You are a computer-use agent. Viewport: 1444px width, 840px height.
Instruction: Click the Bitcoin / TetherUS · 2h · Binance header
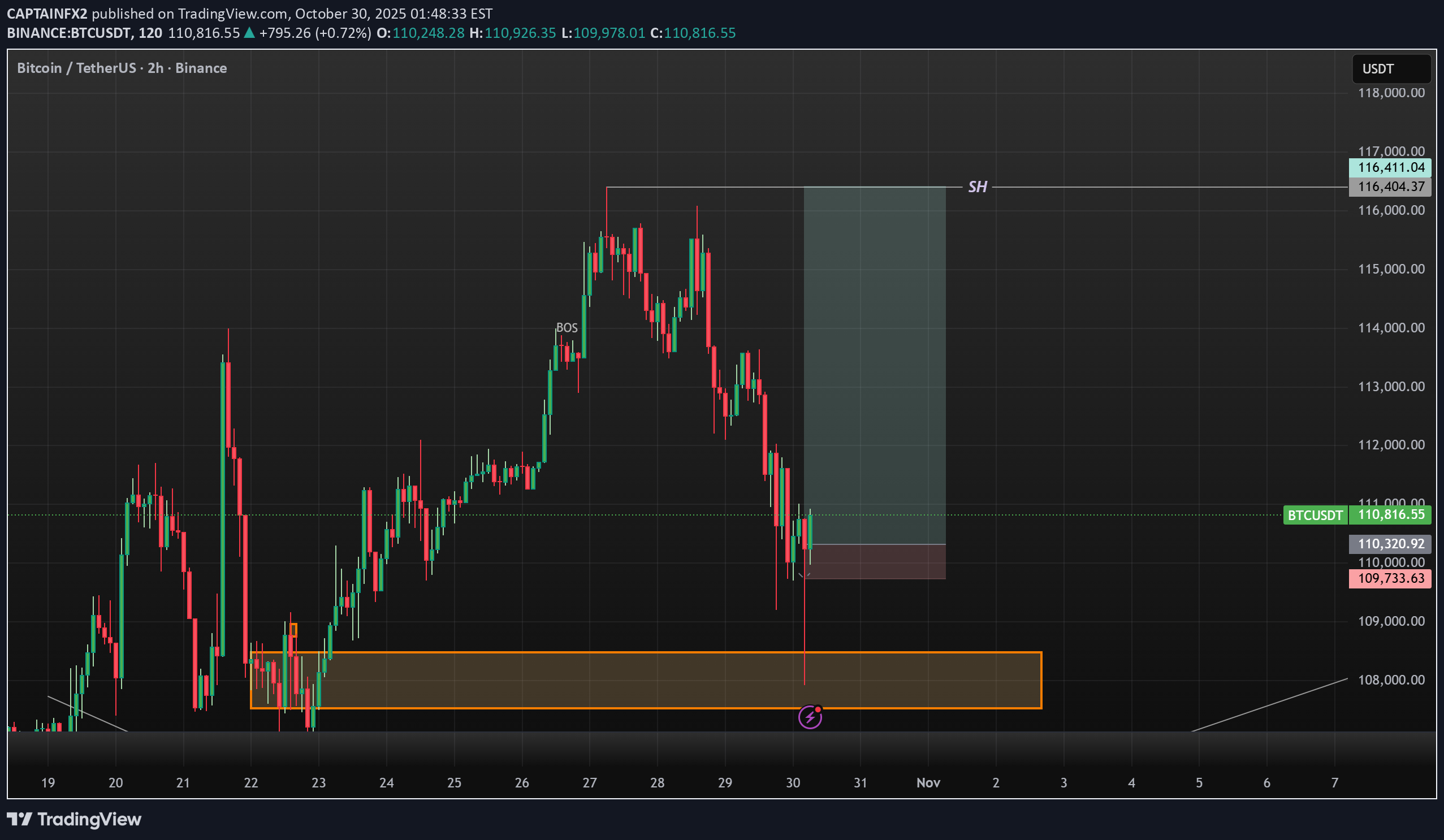[121, 67]
